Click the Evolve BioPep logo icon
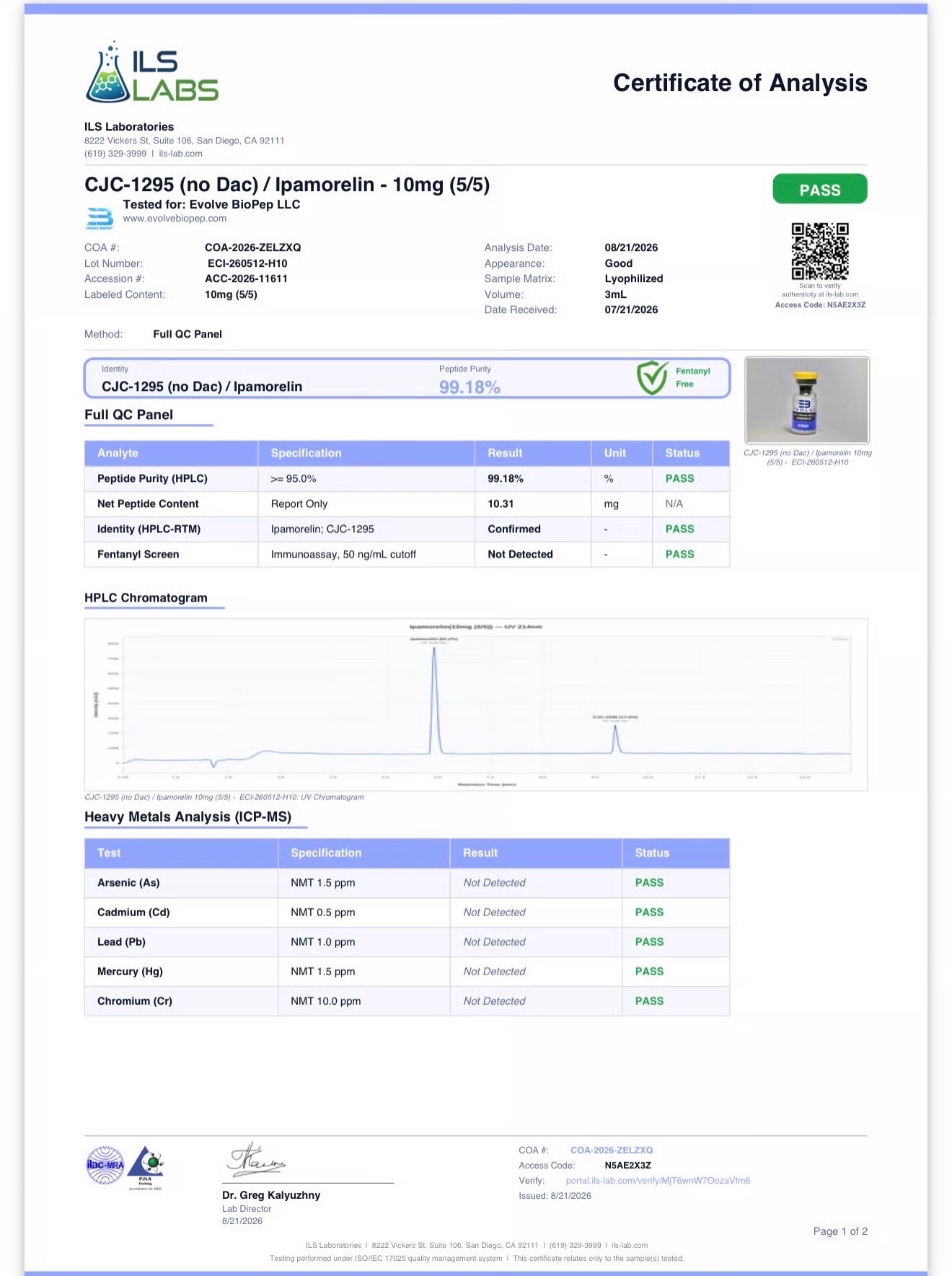Image resolution: width=952 pixels, height=1276 pixels. [100, 219]
